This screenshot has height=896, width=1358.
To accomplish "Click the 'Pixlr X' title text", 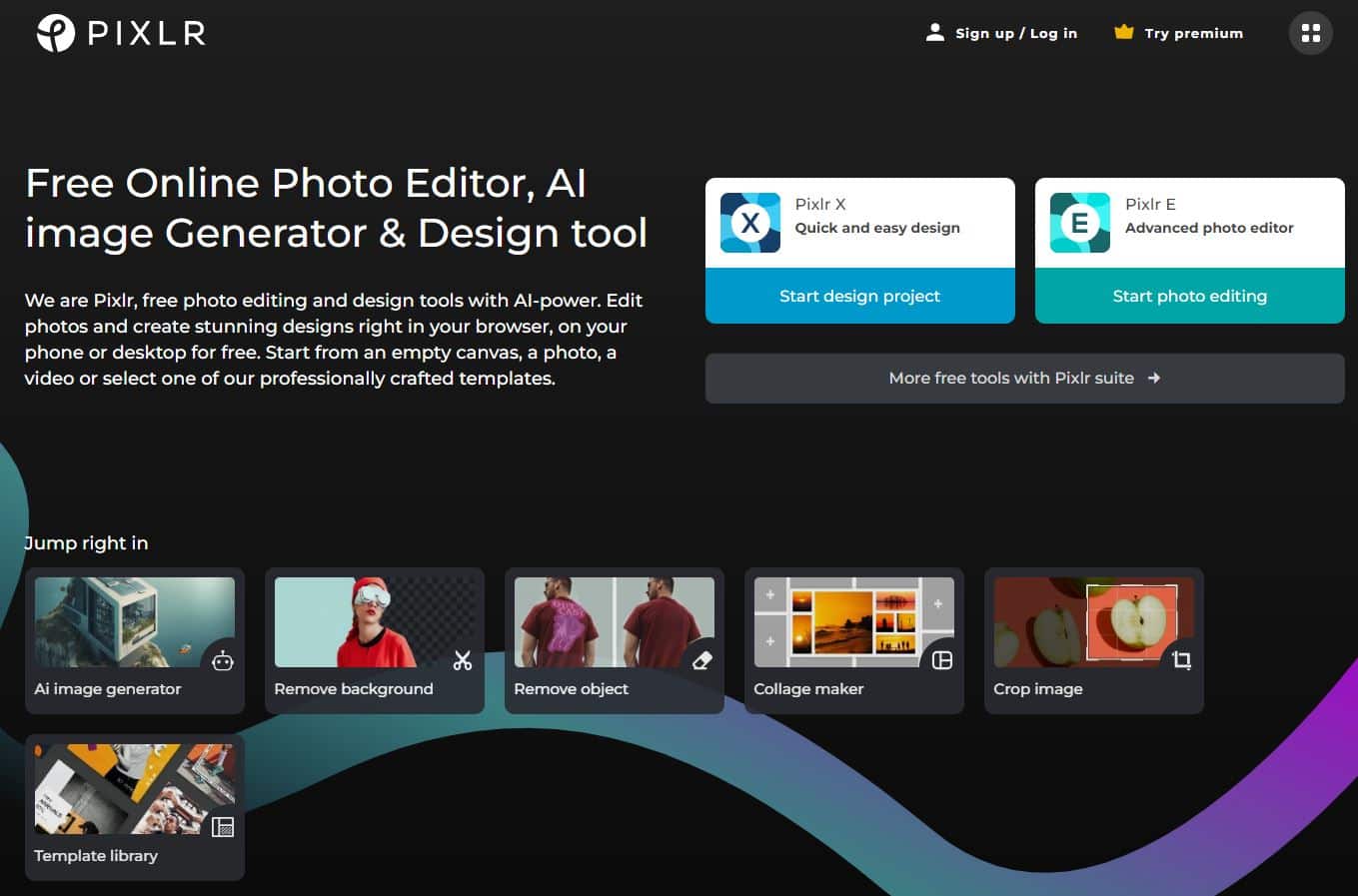I will tap(820, 204).
